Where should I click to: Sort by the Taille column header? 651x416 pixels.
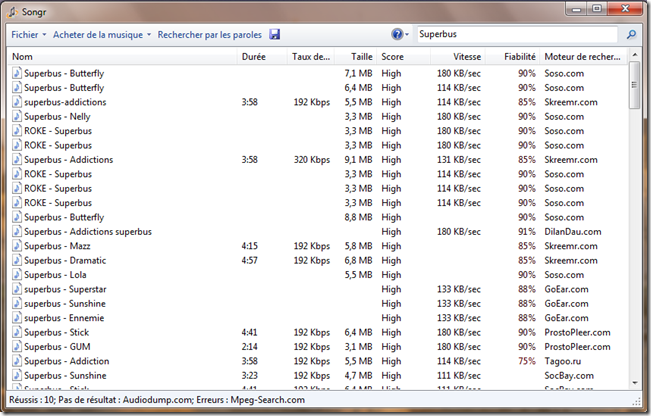[356, 57]
